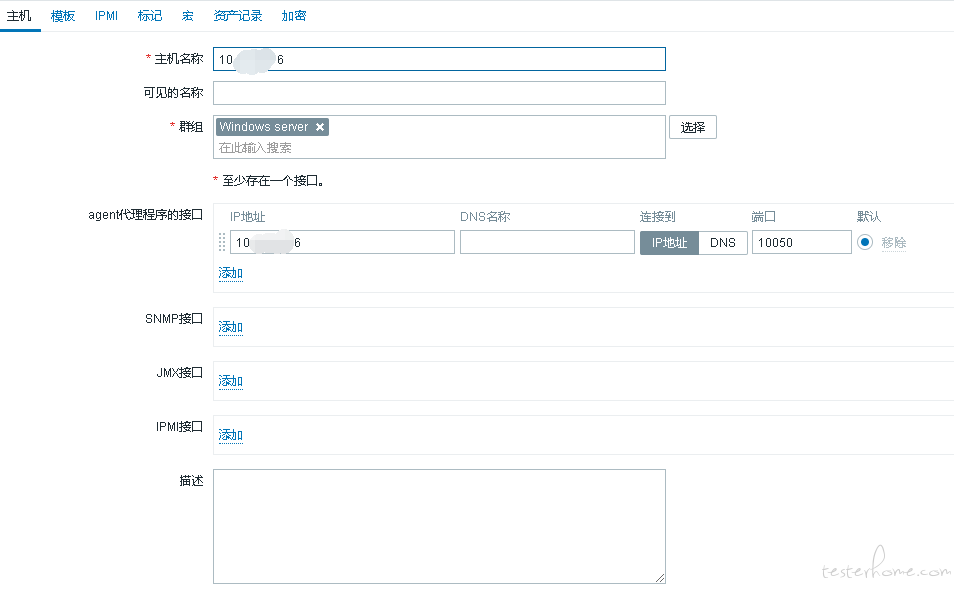The width and height of the screenshot is (954, 591).
Task: Switch 连接到 option to DNS
Action: (722, 242)
